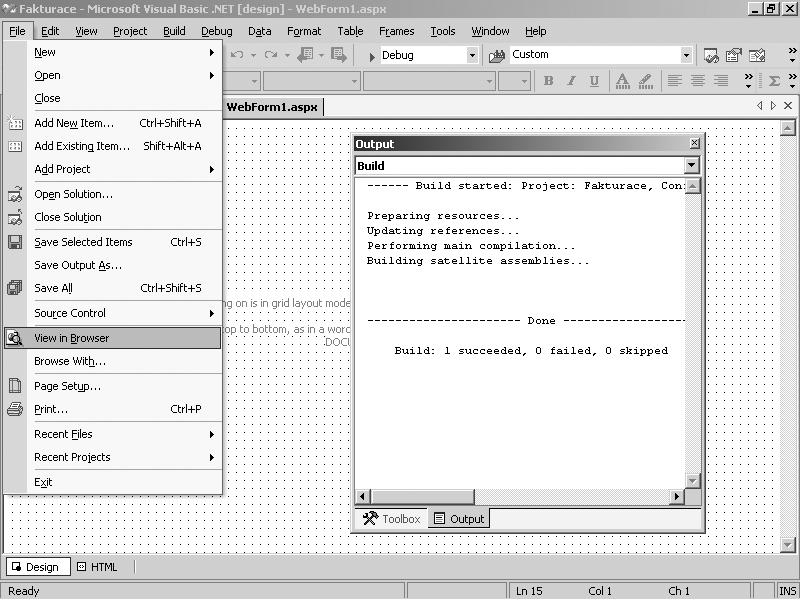Click Output window scroll right arrow
The height and width of the screenshot is (600, 800).
pyautogui.click(x=677, y=496)
